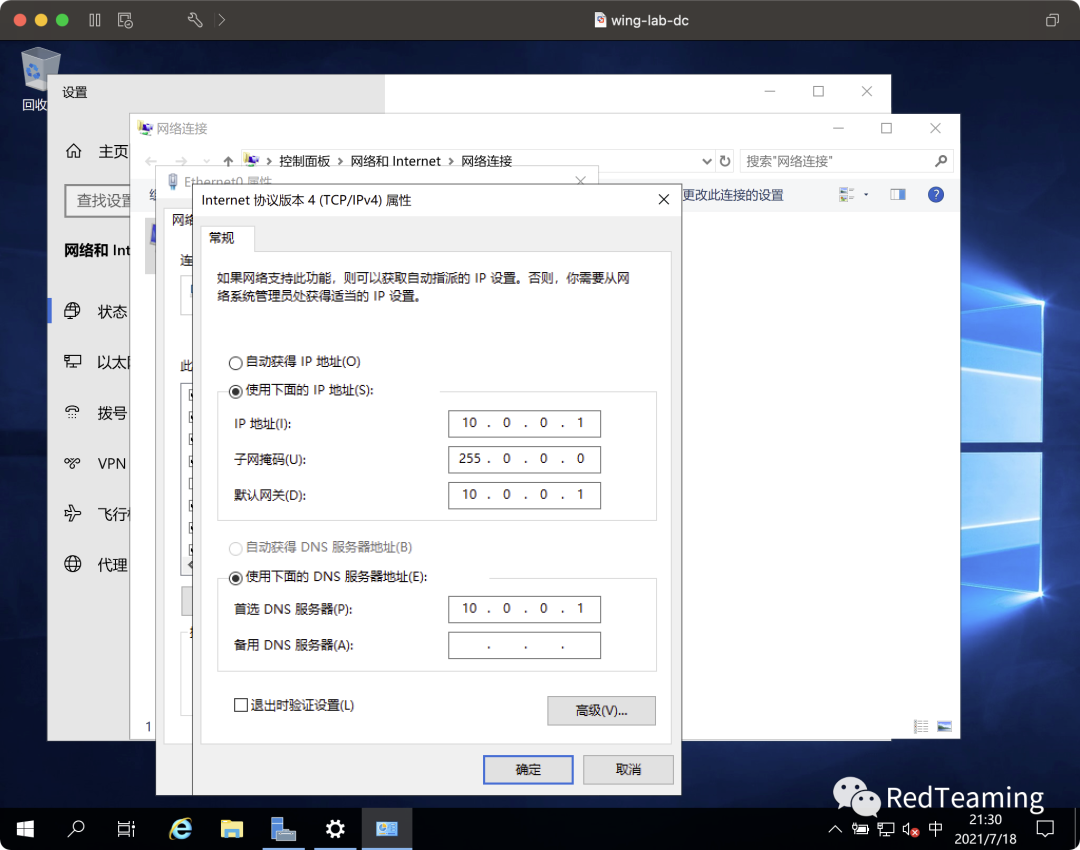This screenshot has width=1080, height=850.
Task: Open 拨号 dial-up section in Settings
Action: pos(95,413)
